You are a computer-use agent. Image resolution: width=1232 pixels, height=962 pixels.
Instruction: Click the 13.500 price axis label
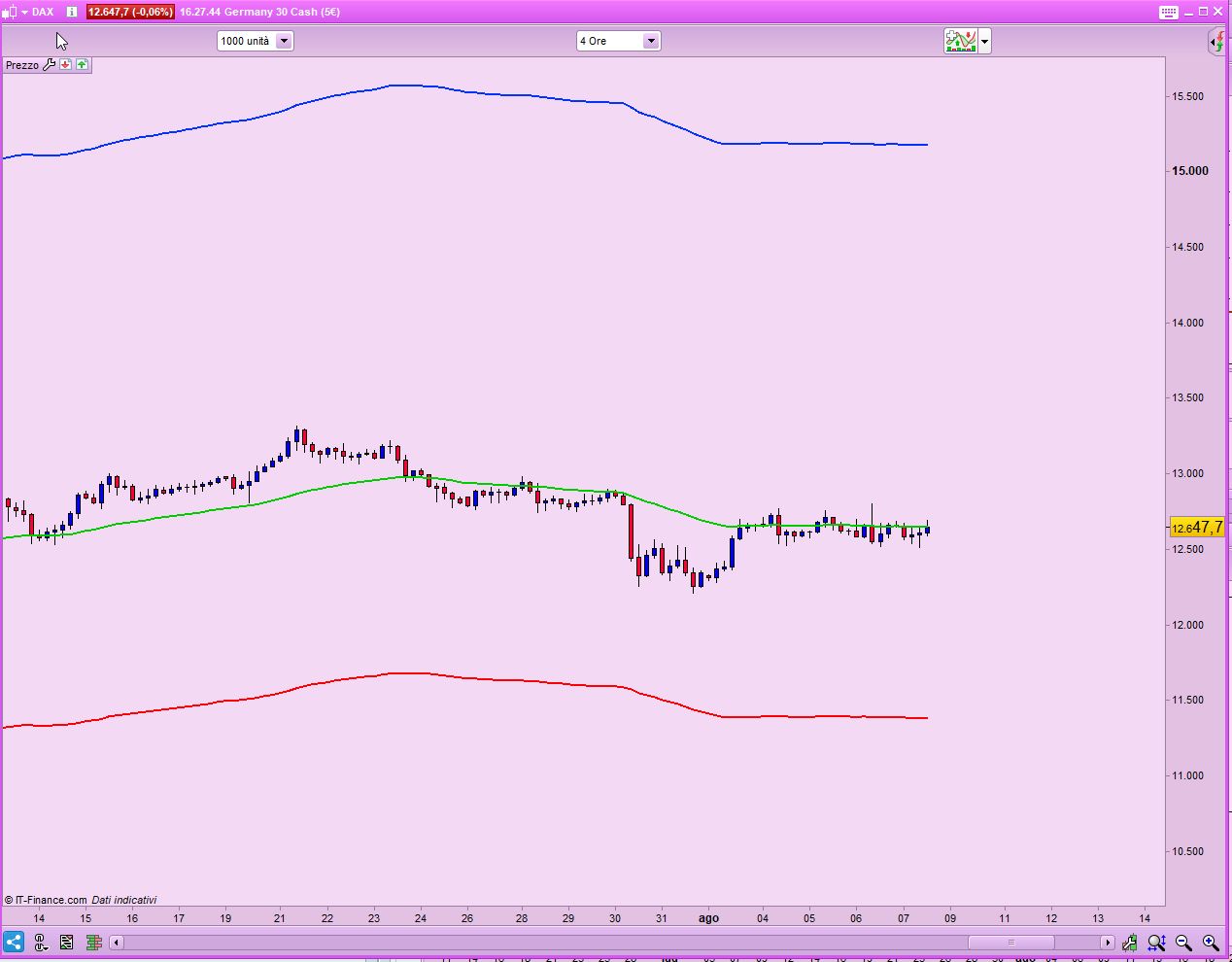click(1187, 397)
